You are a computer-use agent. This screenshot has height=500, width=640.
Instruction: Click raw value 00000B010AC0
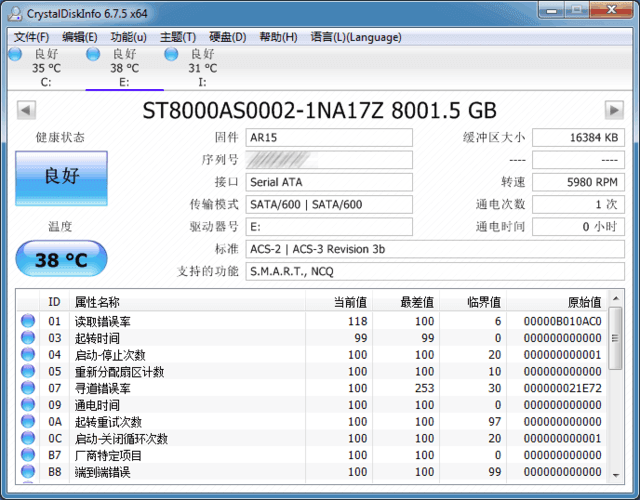point(562,321)
